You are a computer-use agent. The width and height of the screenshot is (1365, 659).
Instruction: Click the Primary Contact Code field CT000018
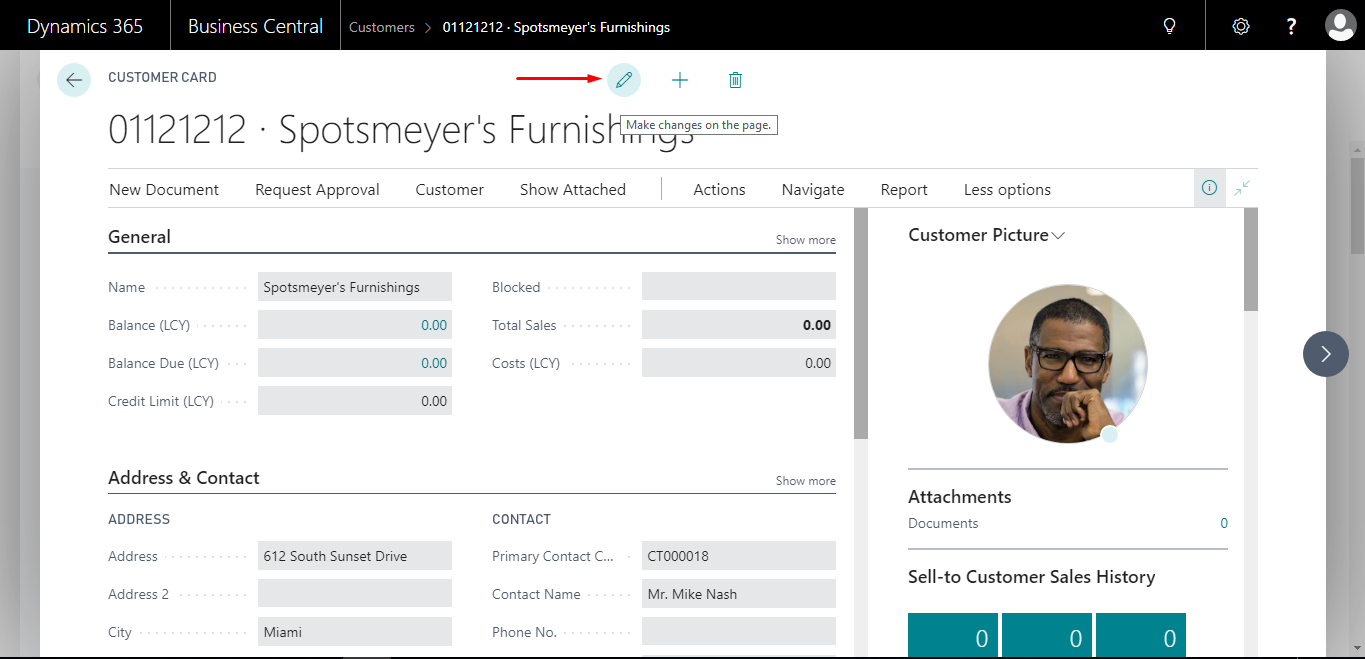tap(739, 556)
